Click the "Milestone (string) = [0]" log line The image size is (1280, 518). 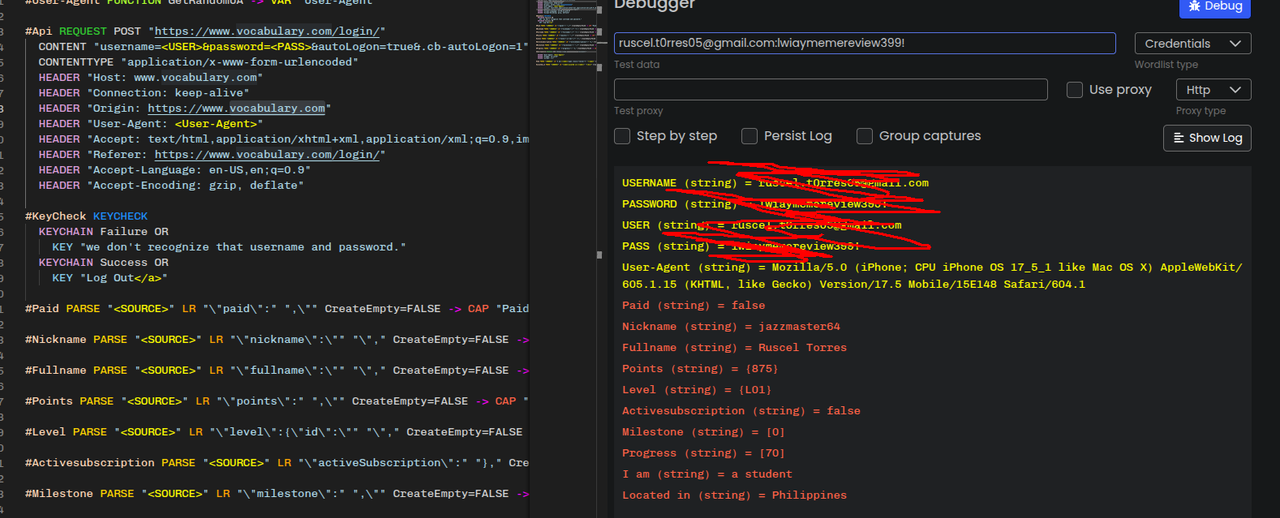[703, 432]
